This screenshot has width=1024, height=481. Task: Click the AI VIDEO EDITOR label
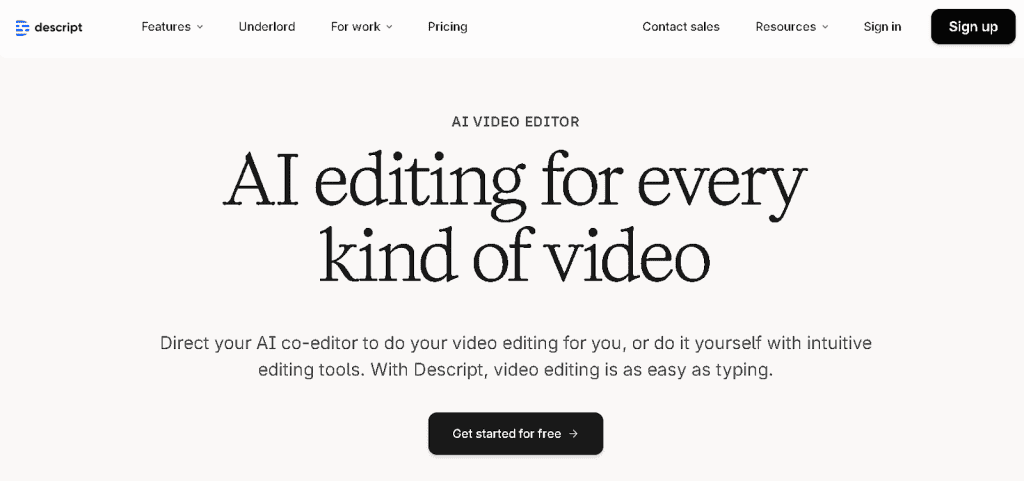tap(515, 122)
